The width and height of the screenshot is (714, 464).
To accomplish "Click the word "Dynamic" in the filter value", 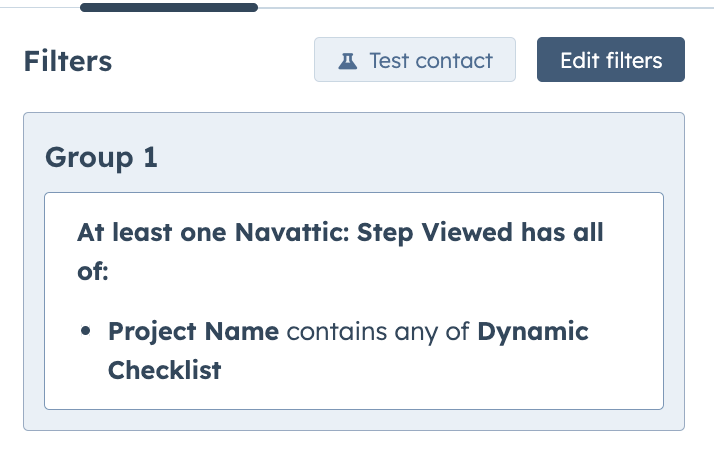I will pyautogui.click(x=533, y=332).
